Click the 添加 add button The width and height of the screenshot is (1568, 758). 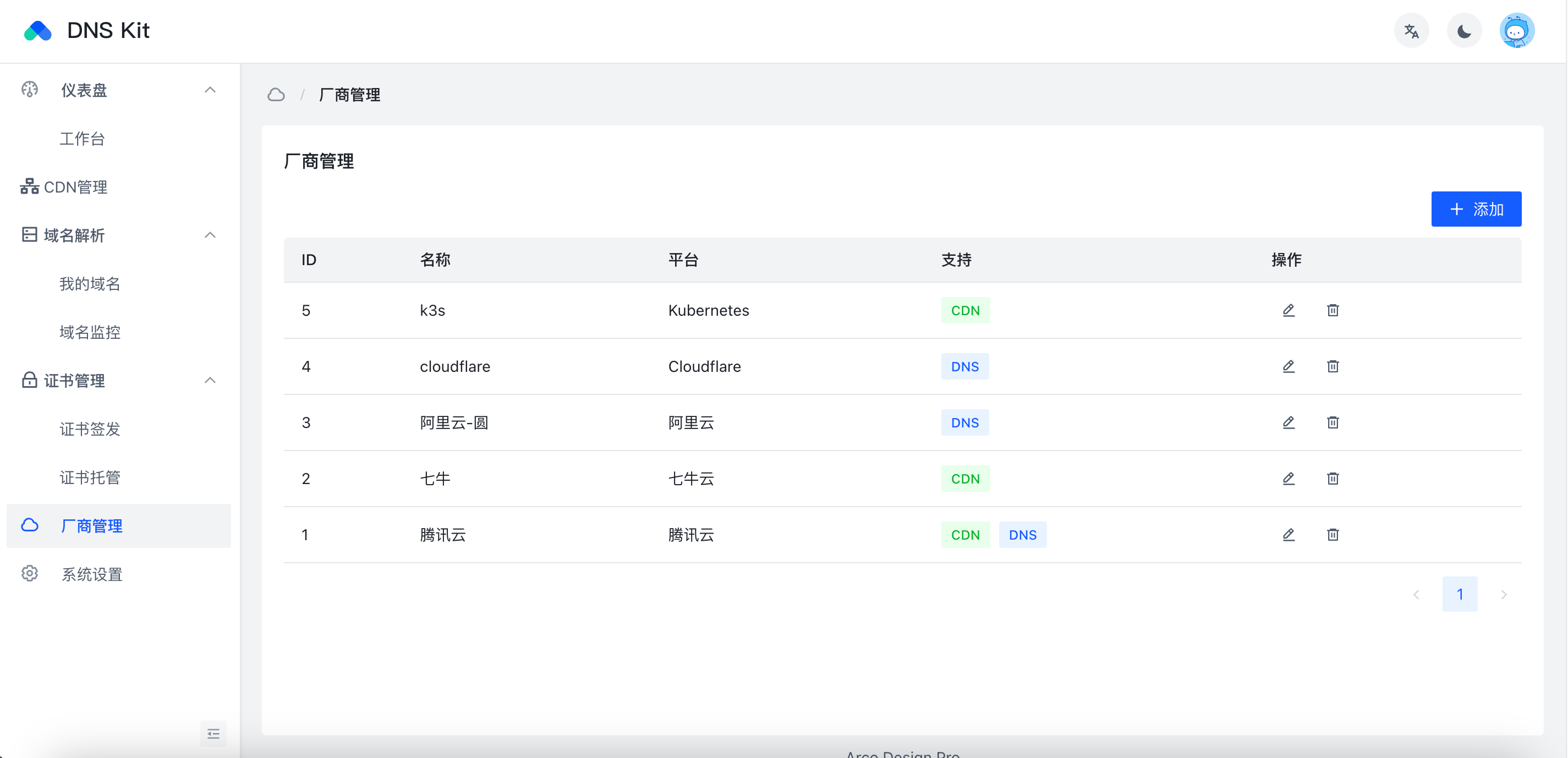[x=1476, y=209]
